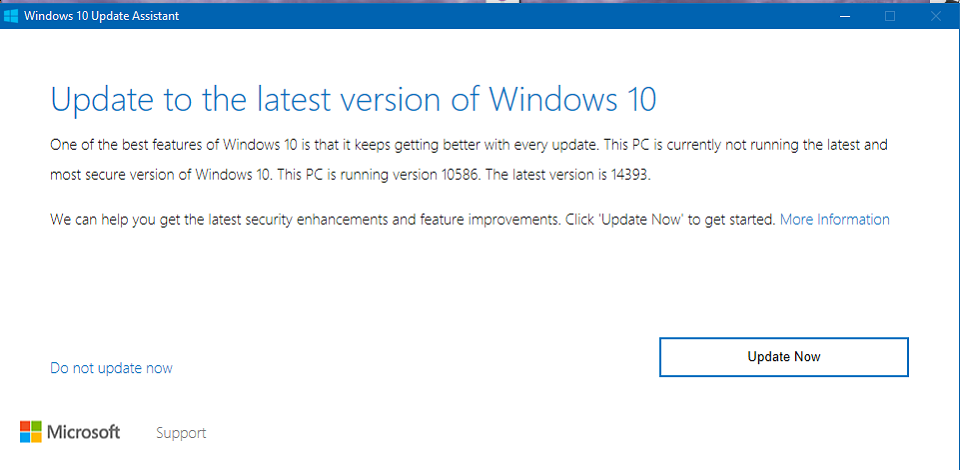The width and height of the screenshot is (960, 470).
Task: Decline with the 'Do not update now' link
Action: coord(111,368)
